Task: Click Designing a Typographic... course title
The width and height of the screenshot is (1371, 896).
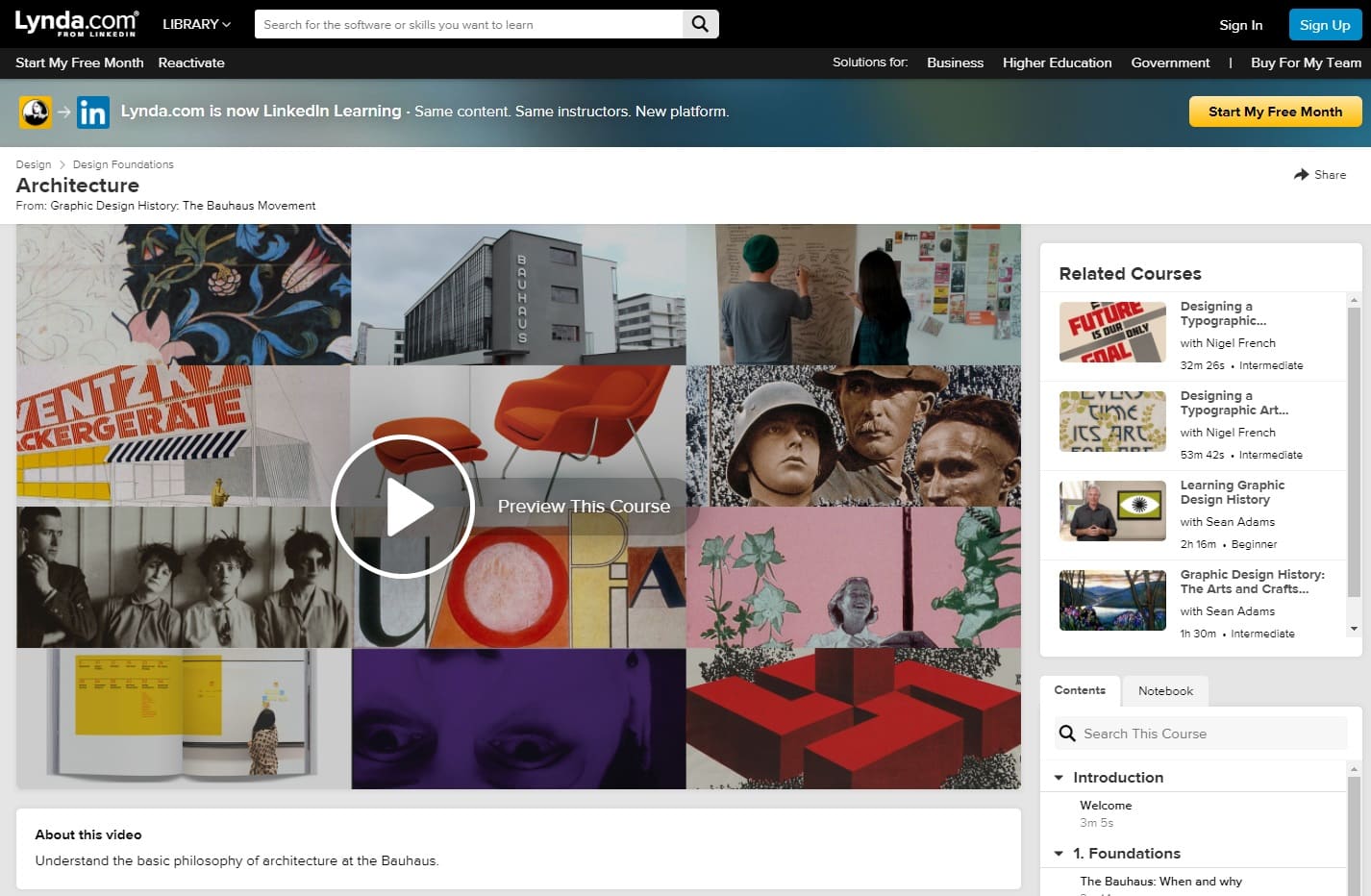Action: click(1223, 313)
